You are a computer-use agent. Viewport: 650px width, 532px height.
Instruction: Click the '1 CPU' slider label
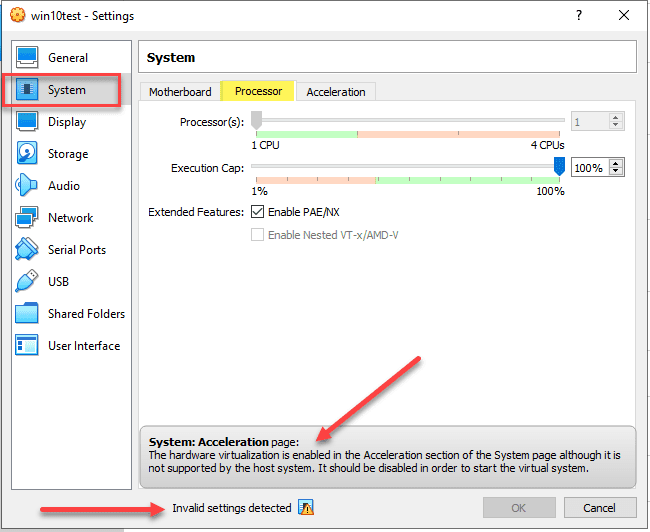click(265, 145)
